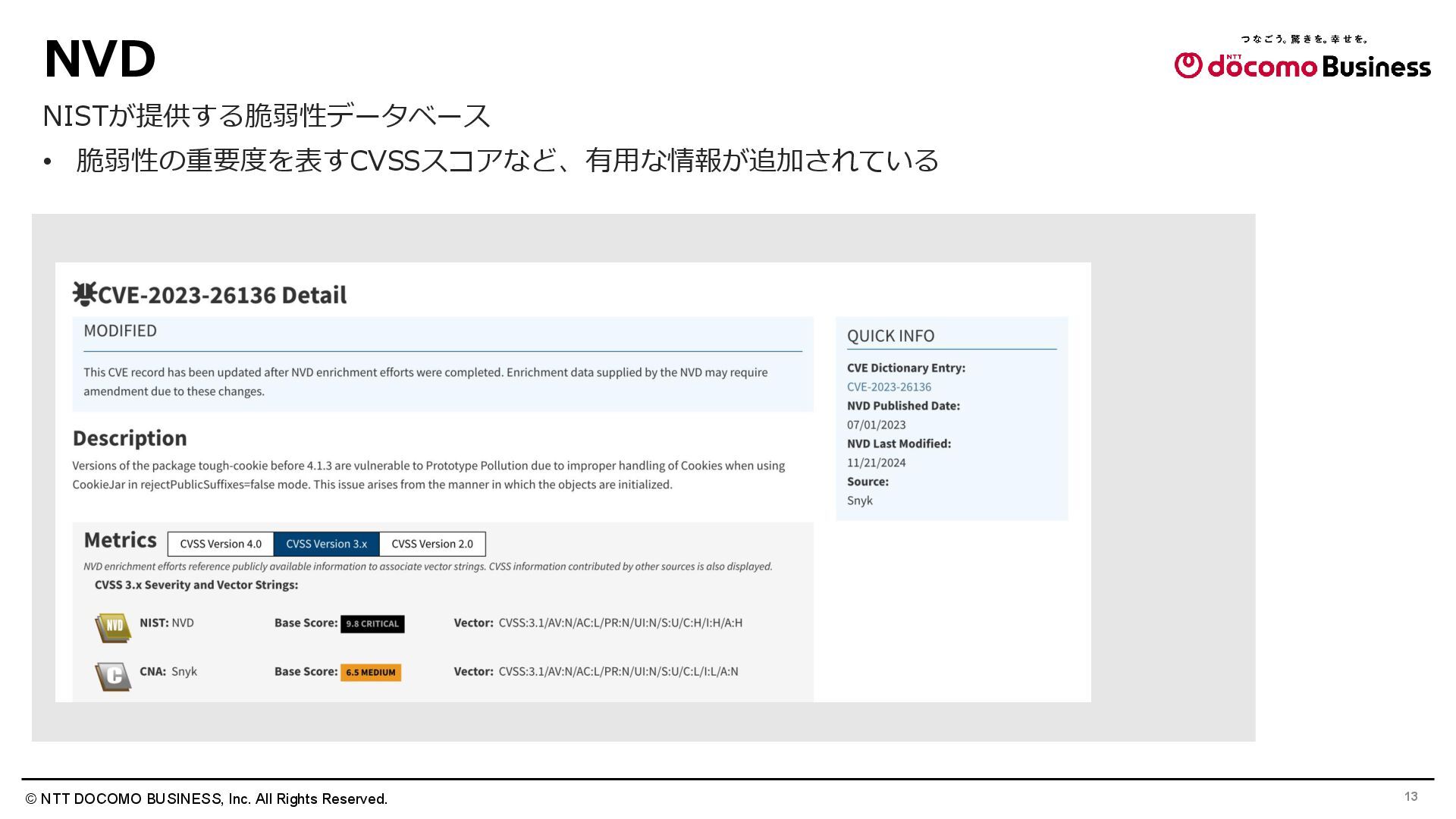
Task: Click the Description heading
Action: click(x=130, y=438)
